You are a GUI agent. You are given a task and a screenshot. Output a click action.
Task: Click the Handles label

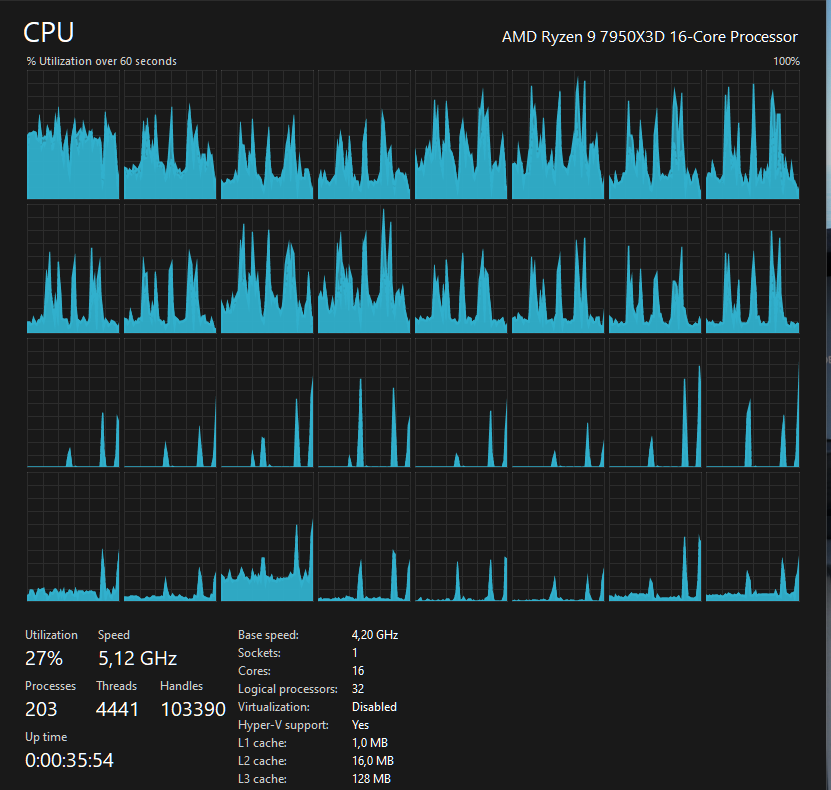(181, 686)
